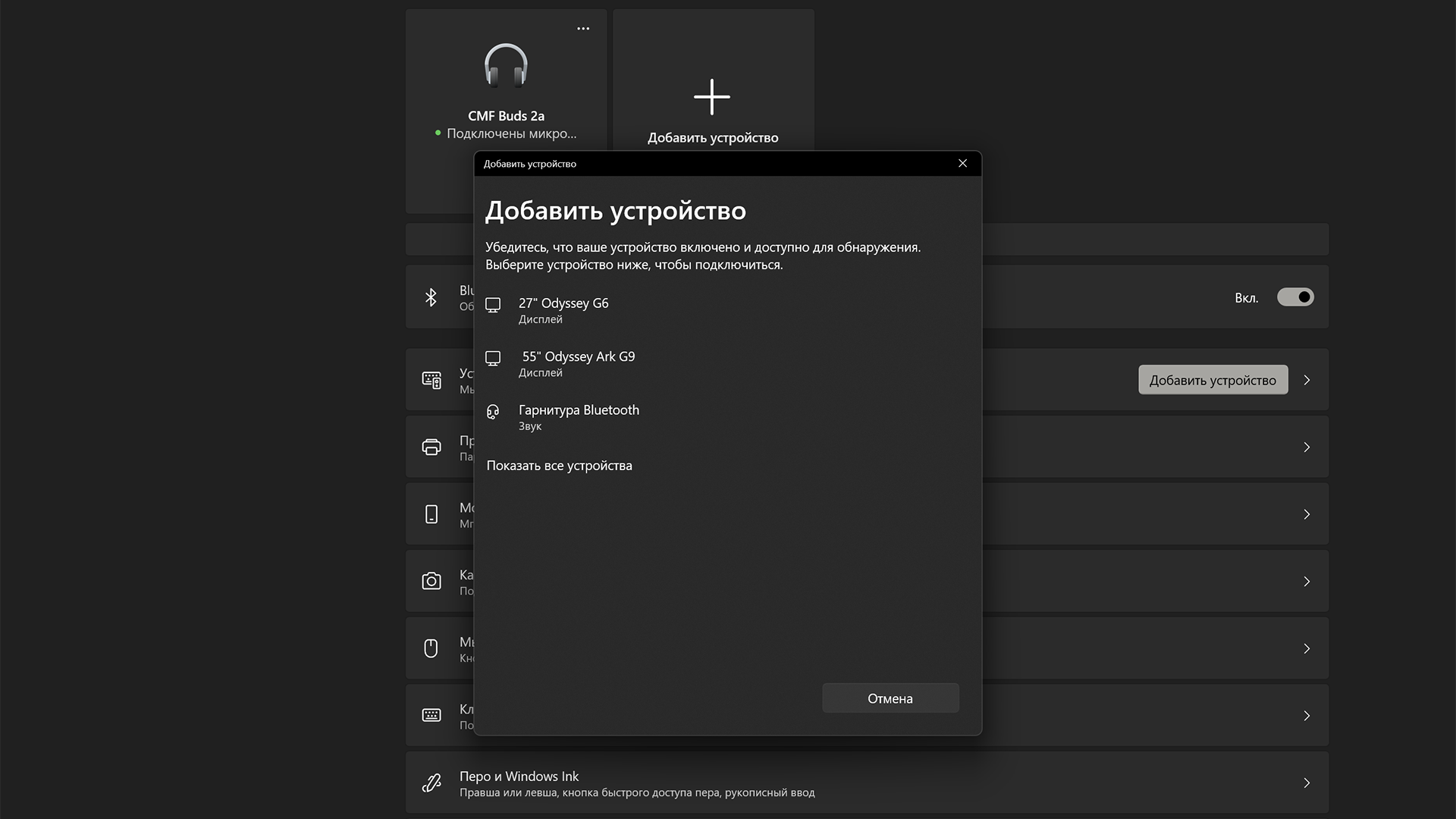Click the Отмена button in the dialog

pyautogui.click(x=890, y=698)
